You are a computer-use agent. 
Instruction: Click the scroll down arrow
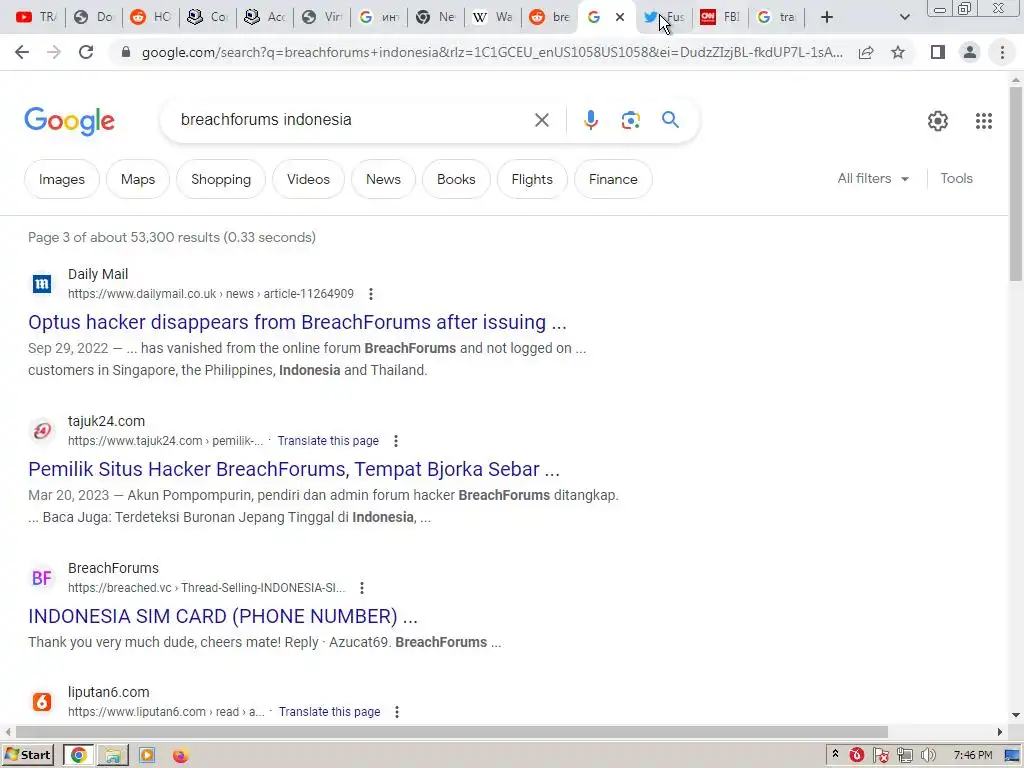(x=1016, y=715)
